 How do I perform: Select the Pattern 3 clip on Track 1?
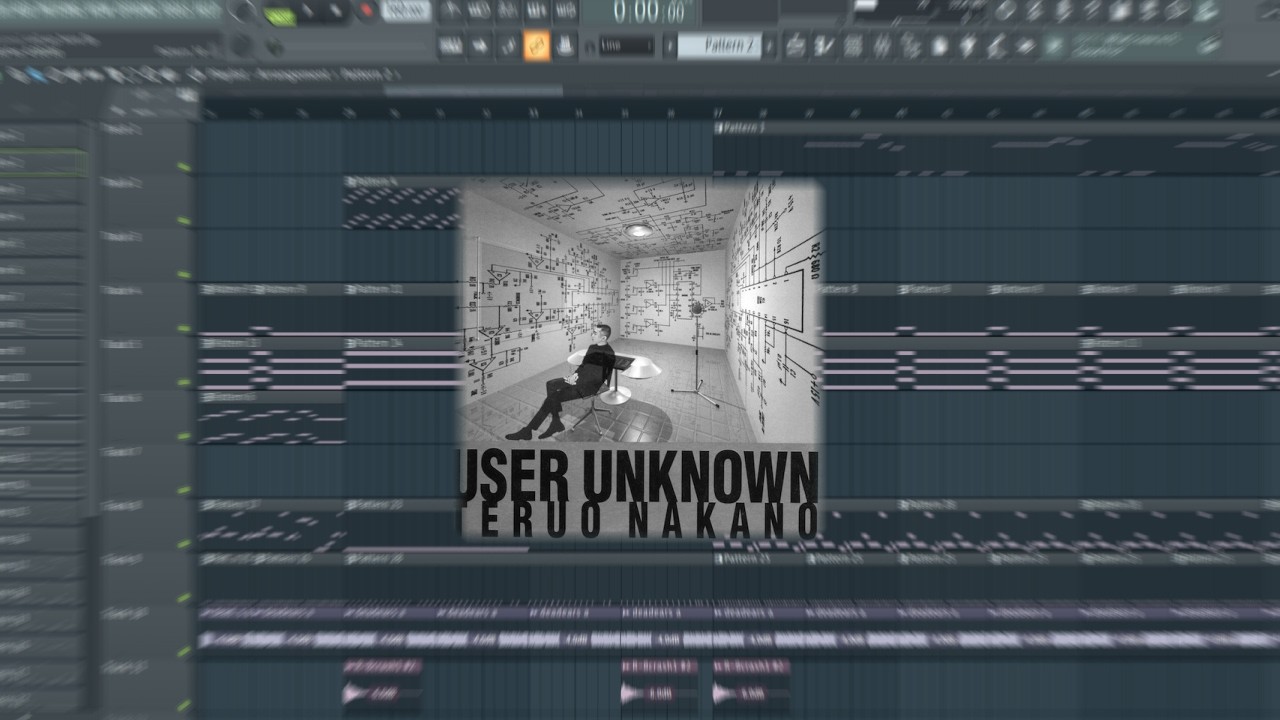pos(996,149)
